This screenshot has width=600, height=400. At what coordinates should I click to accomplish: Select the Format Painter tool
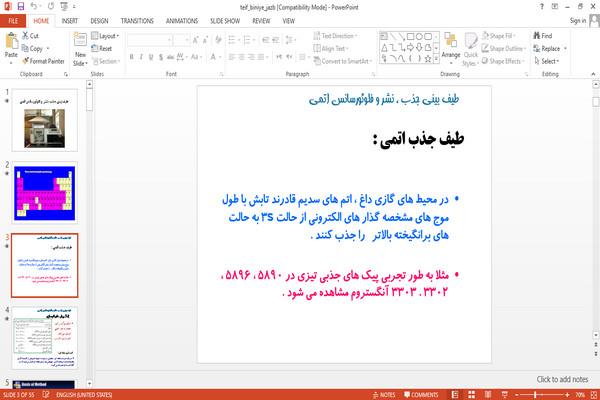[43, 61]
